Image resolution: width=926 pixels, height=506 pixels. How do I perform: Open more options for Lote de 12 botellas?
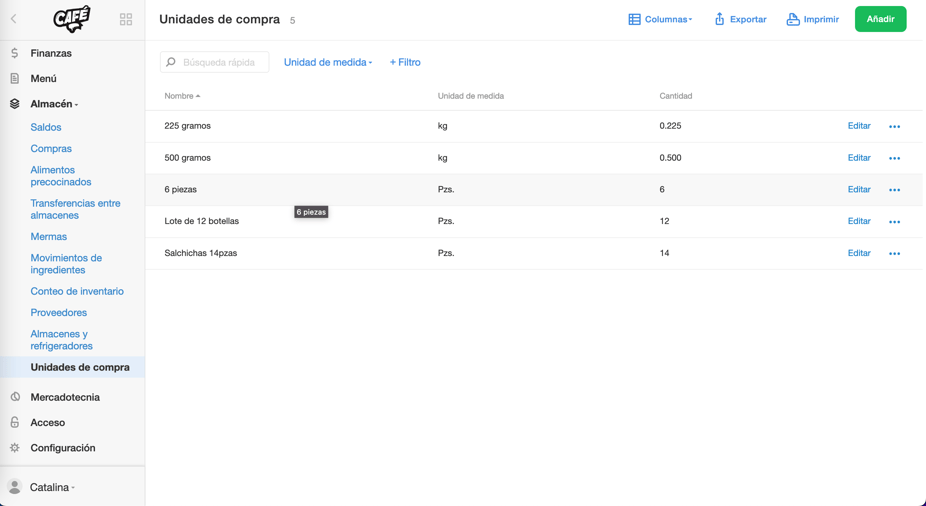tap(895, 222)
